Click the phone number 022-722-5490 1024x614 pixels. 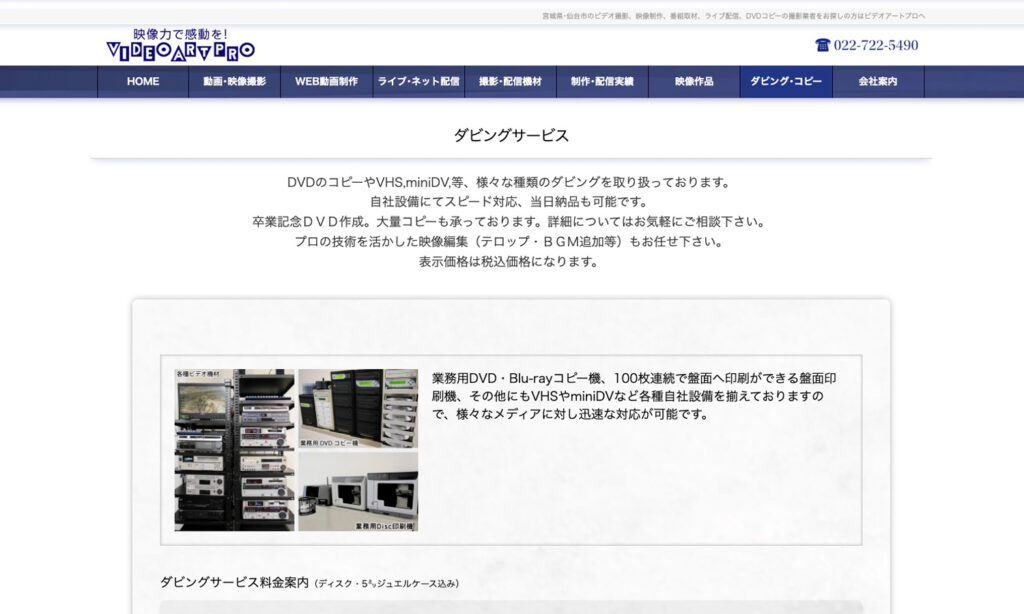point(875,45)
